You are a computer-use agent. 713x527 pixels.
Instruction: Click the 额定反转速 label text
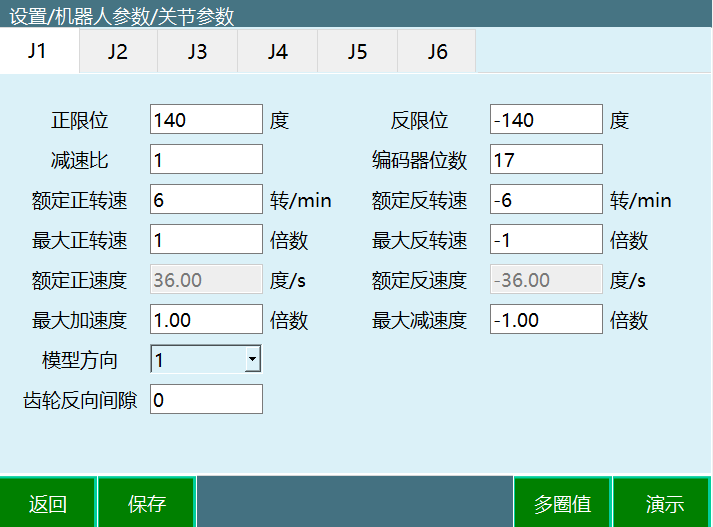419,201
